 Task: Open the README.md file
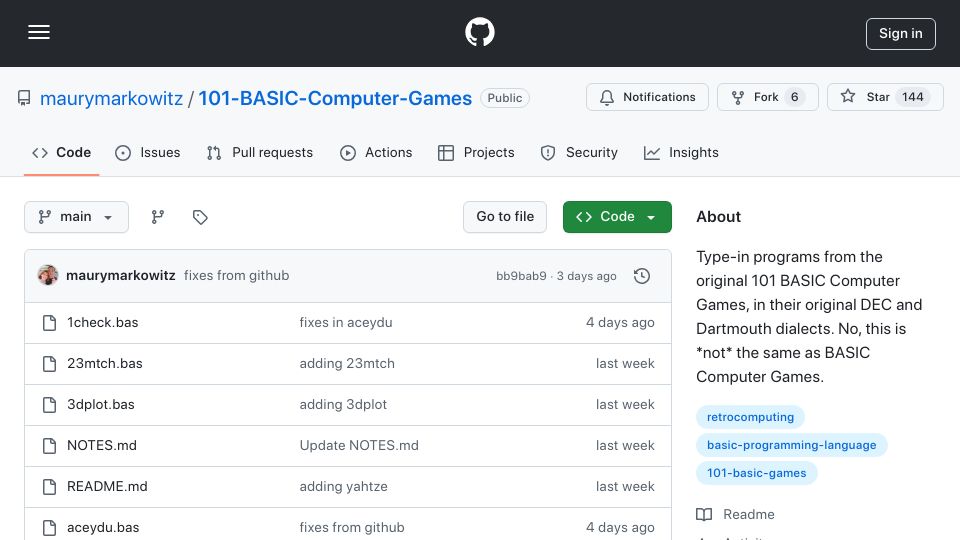[107, 487]
